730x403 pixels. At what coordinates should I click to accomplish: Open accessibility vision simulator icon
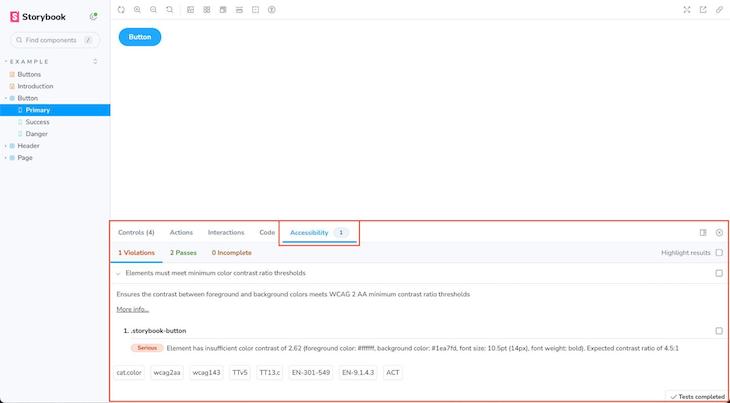point(272,9)
